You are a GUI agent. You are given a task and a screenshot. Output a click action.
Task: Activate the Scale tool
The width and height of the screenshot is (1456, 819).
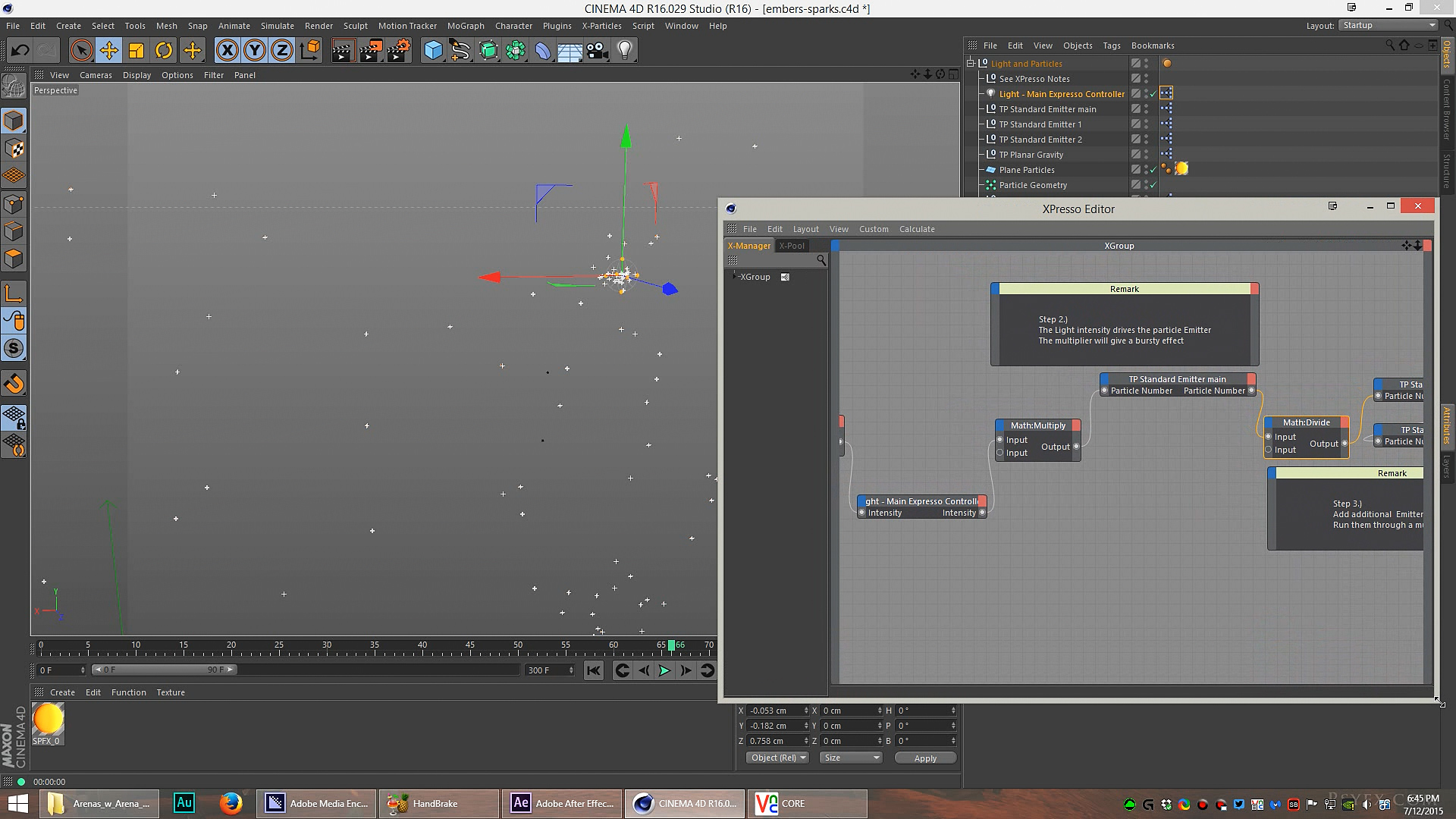pos(136,51)
